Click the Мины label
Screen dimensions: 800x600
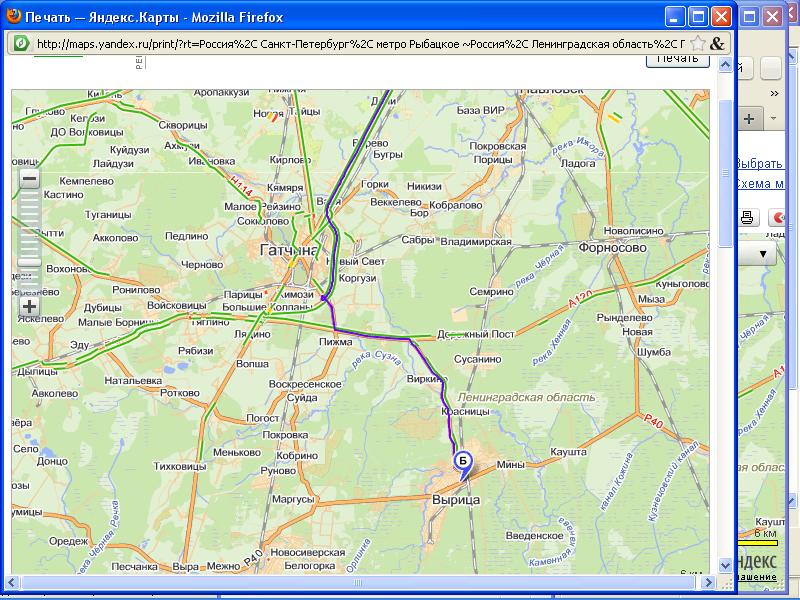tap(510, 465)
